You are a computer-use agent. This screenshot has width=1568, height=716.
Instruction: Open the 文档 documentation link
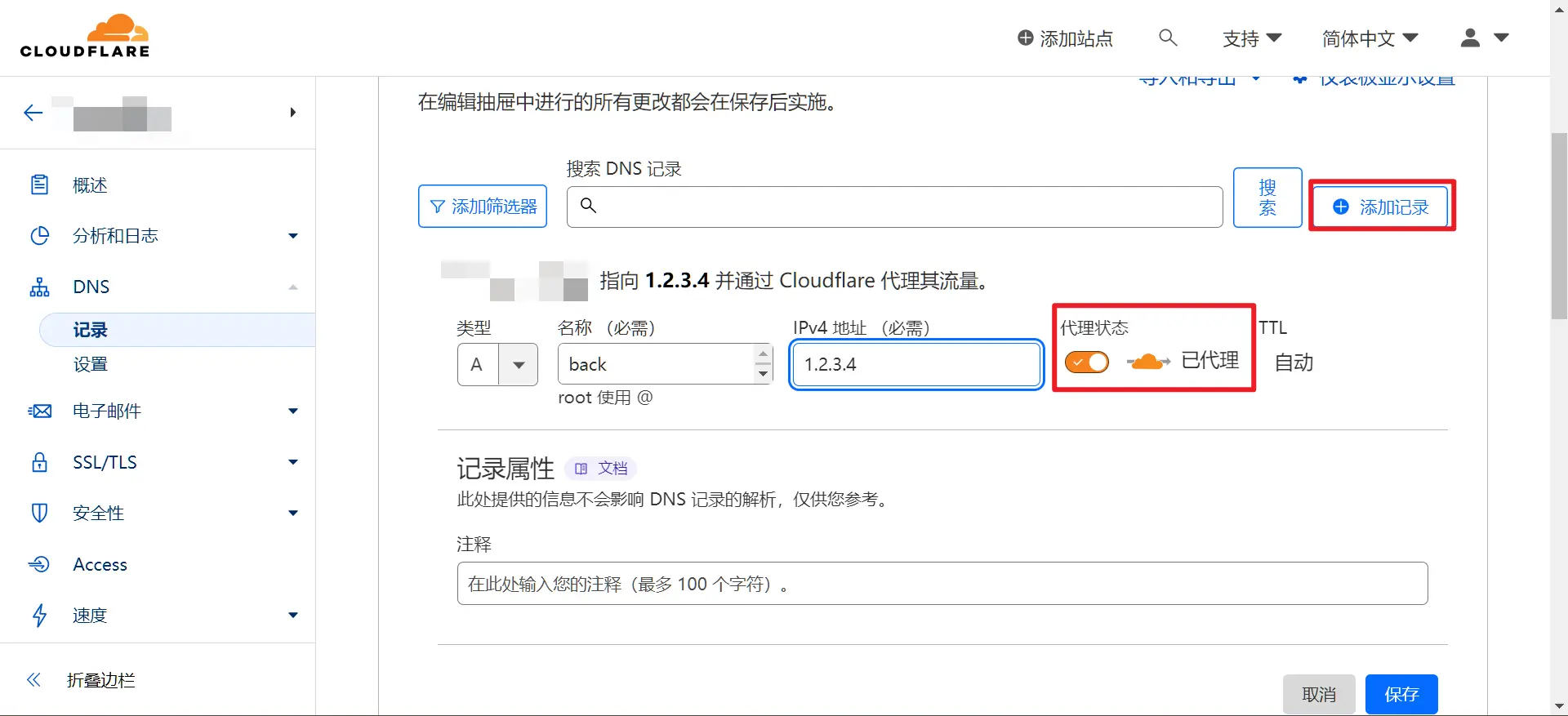tap(601, 469)
